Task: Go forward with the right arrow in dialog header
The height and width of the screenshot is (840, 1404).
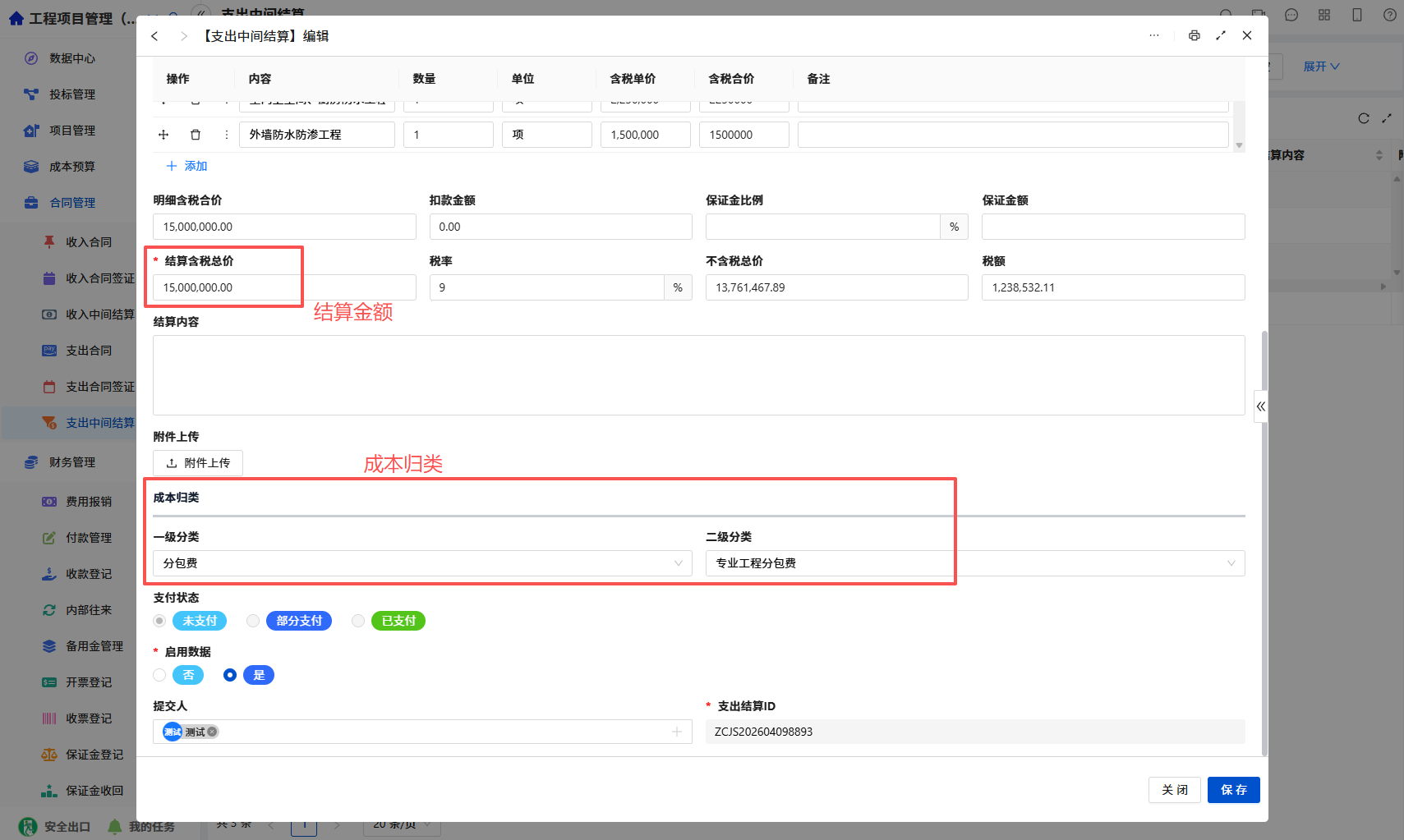Action: click(183, 36)
